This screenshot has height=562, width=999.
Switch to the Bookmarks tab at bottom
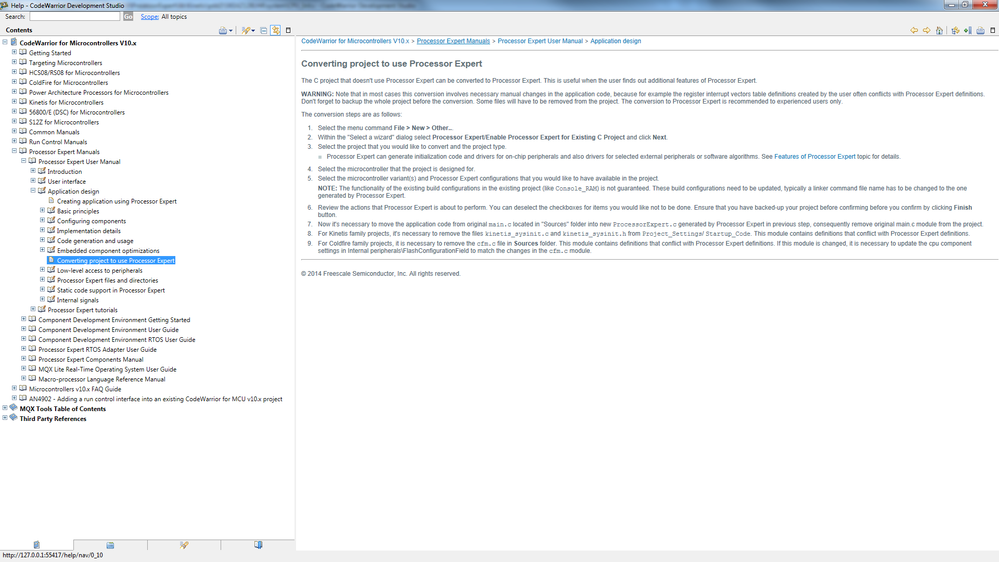click(258, 545)
